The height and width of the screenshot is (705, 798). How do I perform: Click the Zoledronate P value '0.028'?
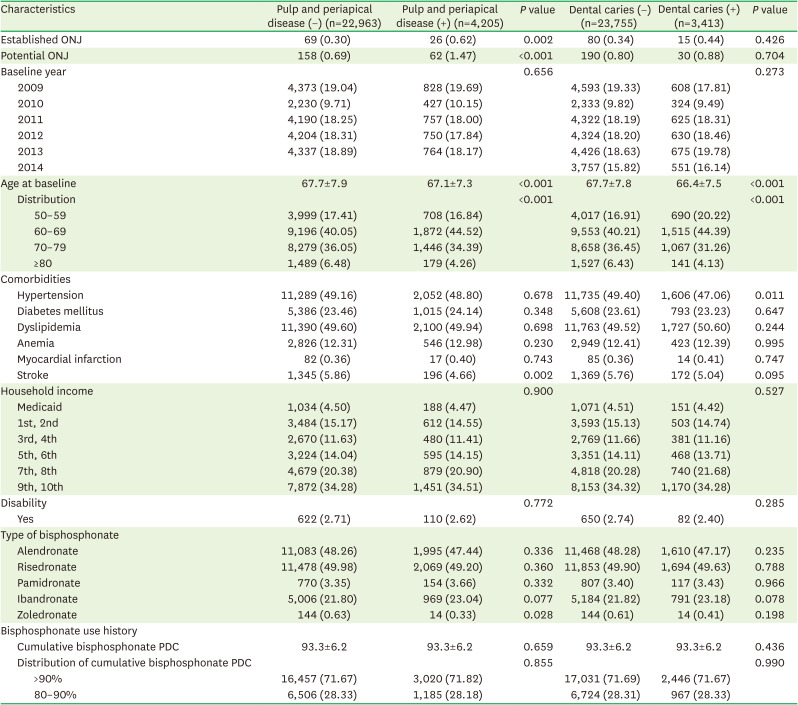coord(538,615)
